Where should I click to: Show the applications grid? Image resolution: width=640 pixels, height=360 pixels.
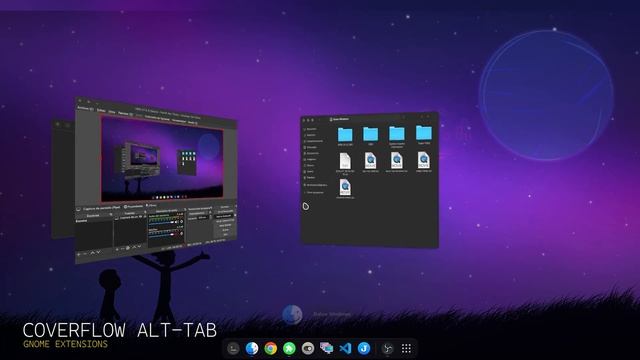click(x=406, y=348)
